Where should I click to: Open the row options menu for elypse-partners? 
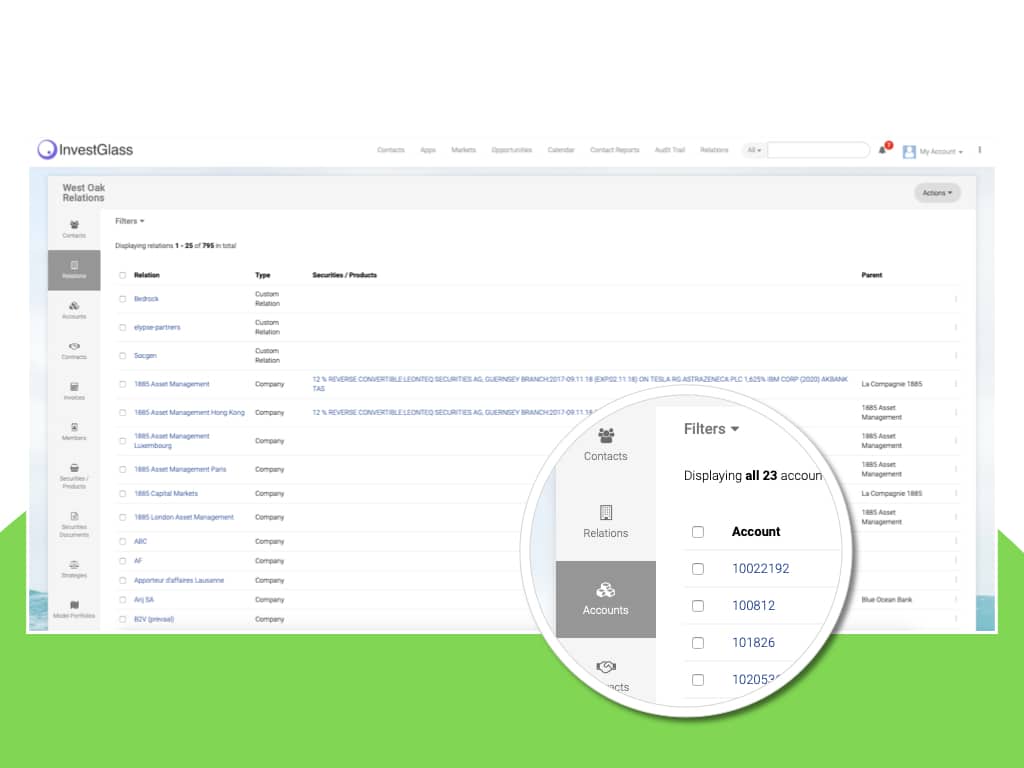click(x=955, y=327)
